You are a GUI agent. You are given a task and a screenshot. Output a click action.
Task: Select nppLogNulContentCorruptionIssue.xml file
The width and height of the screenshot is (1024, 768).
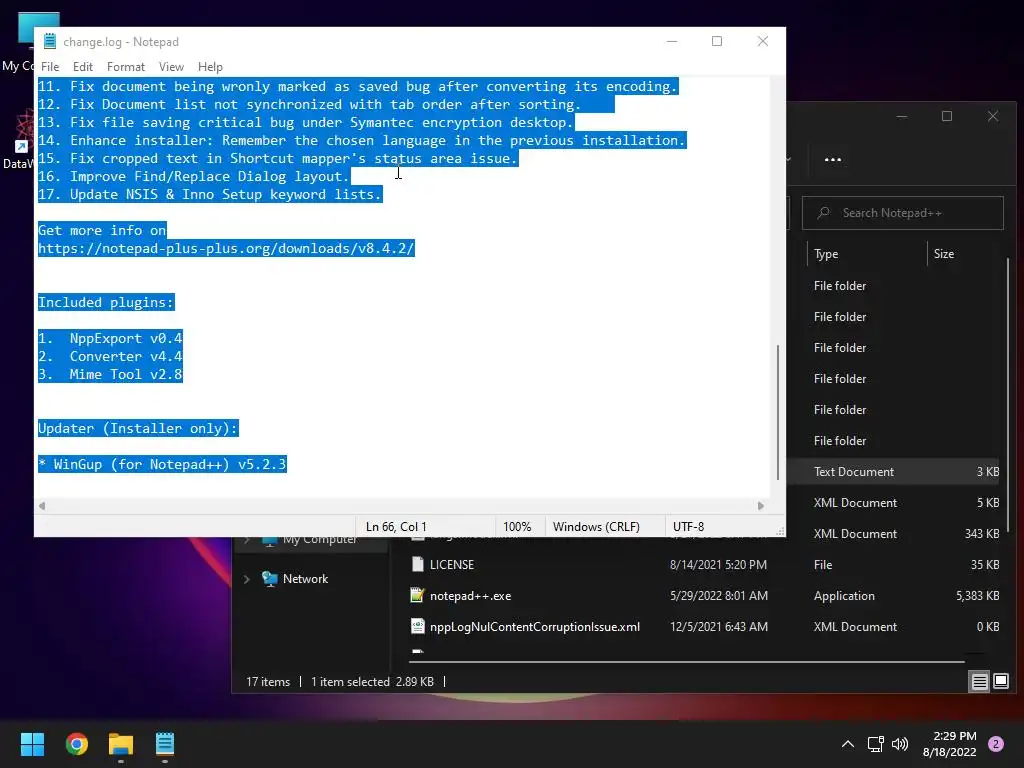535,627
